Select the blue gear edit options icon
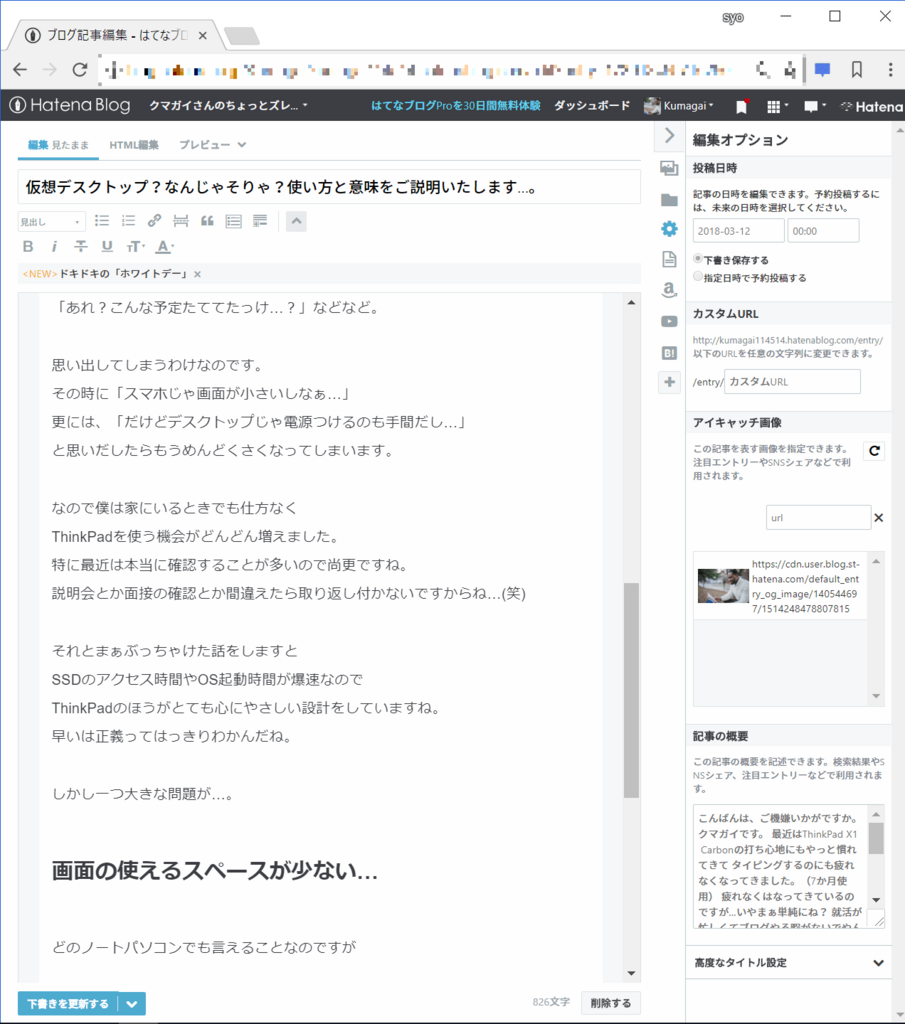Viewport: 905px width, 1024px height. point(669,229)
